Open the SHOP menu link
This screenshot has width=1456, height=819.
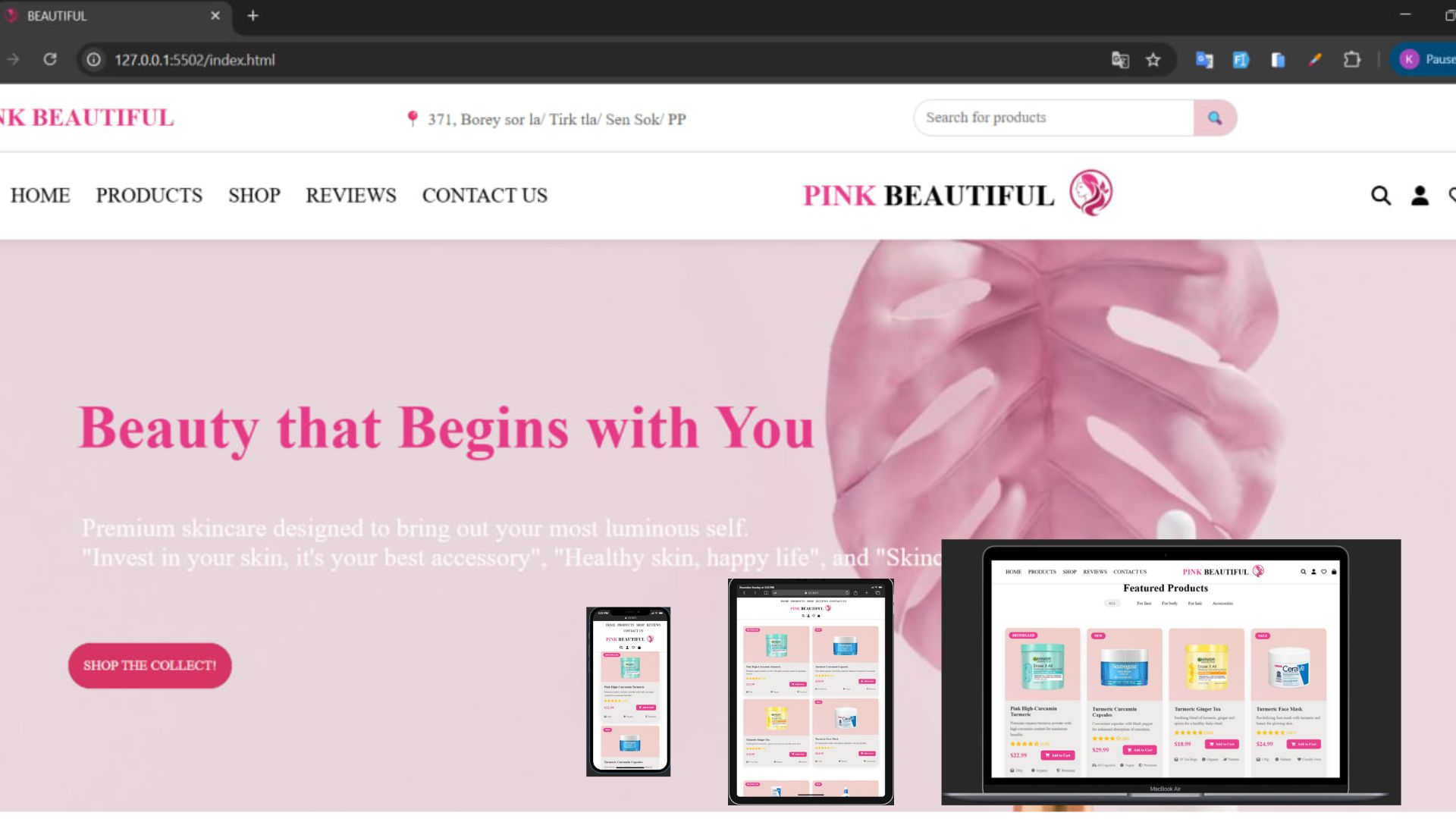pos(254,196)
